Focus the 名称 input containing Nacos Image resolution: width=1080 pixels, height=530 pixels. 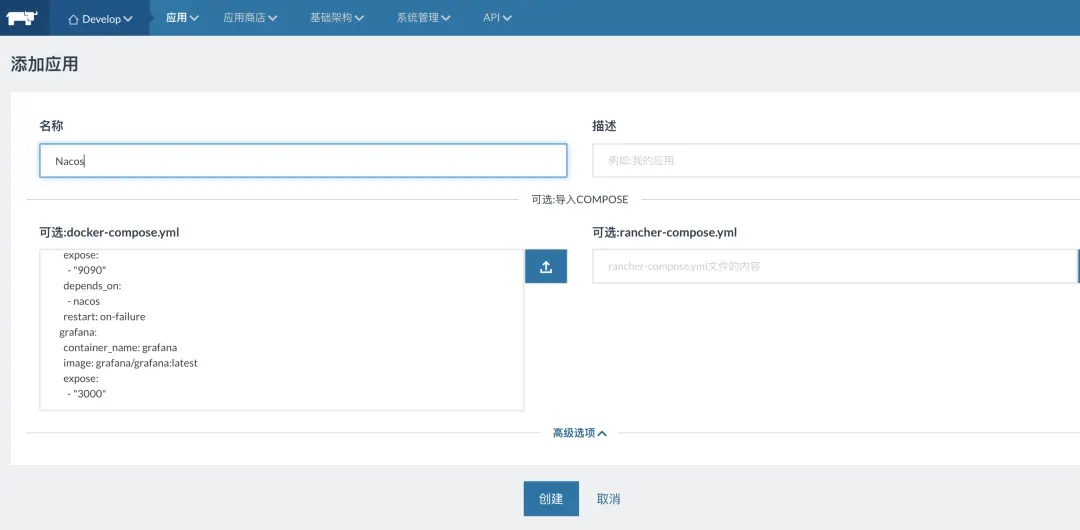[x=303, y=161]
